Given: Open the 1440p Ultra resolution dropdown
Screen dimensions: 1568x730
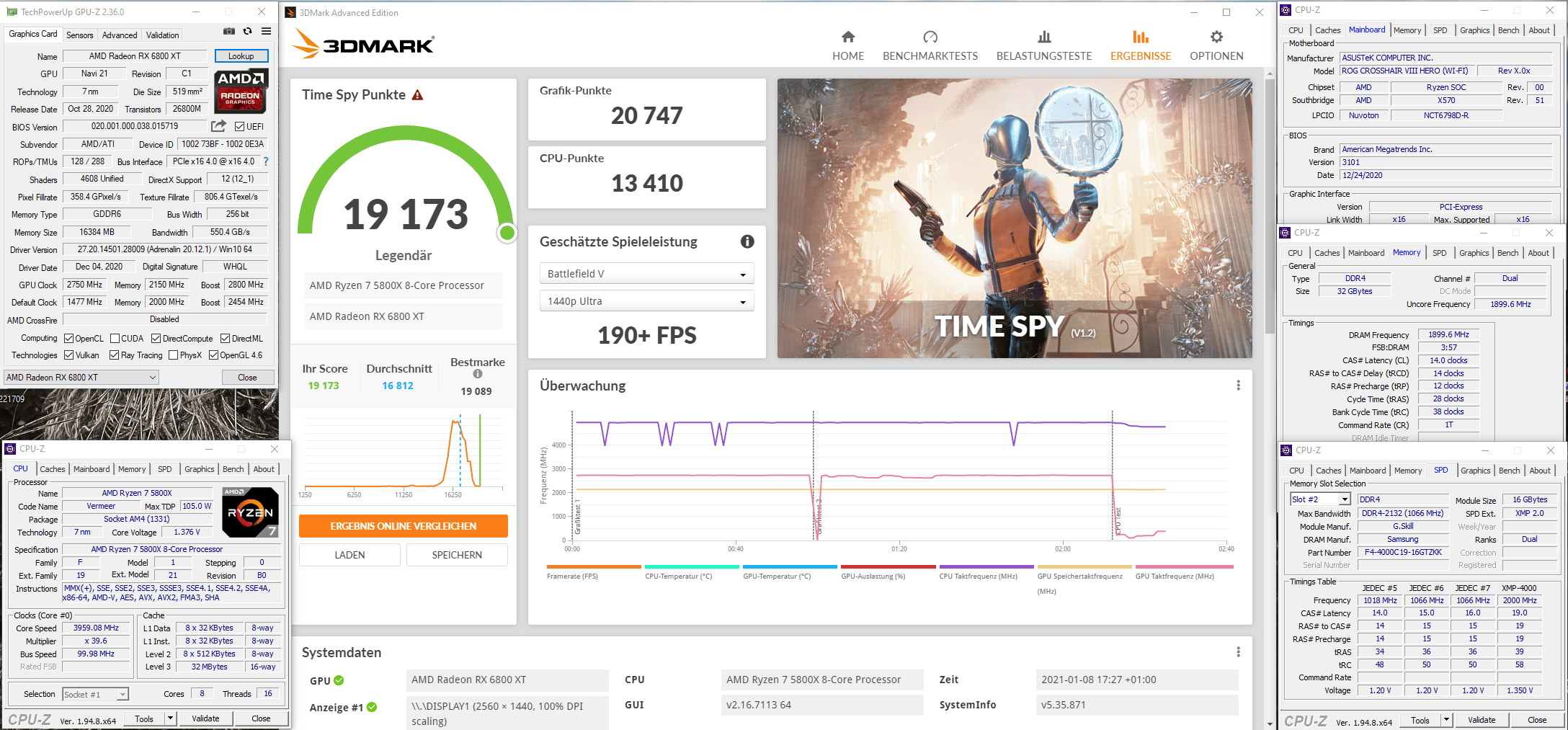Looking at the screenshot, I should tap(646, 301).
